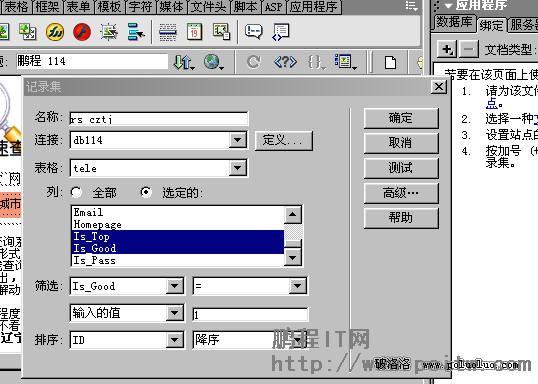Switch to the 文件头 insert tab
The height and width of the screenshot is (384, 538).
tap(208, 7)
